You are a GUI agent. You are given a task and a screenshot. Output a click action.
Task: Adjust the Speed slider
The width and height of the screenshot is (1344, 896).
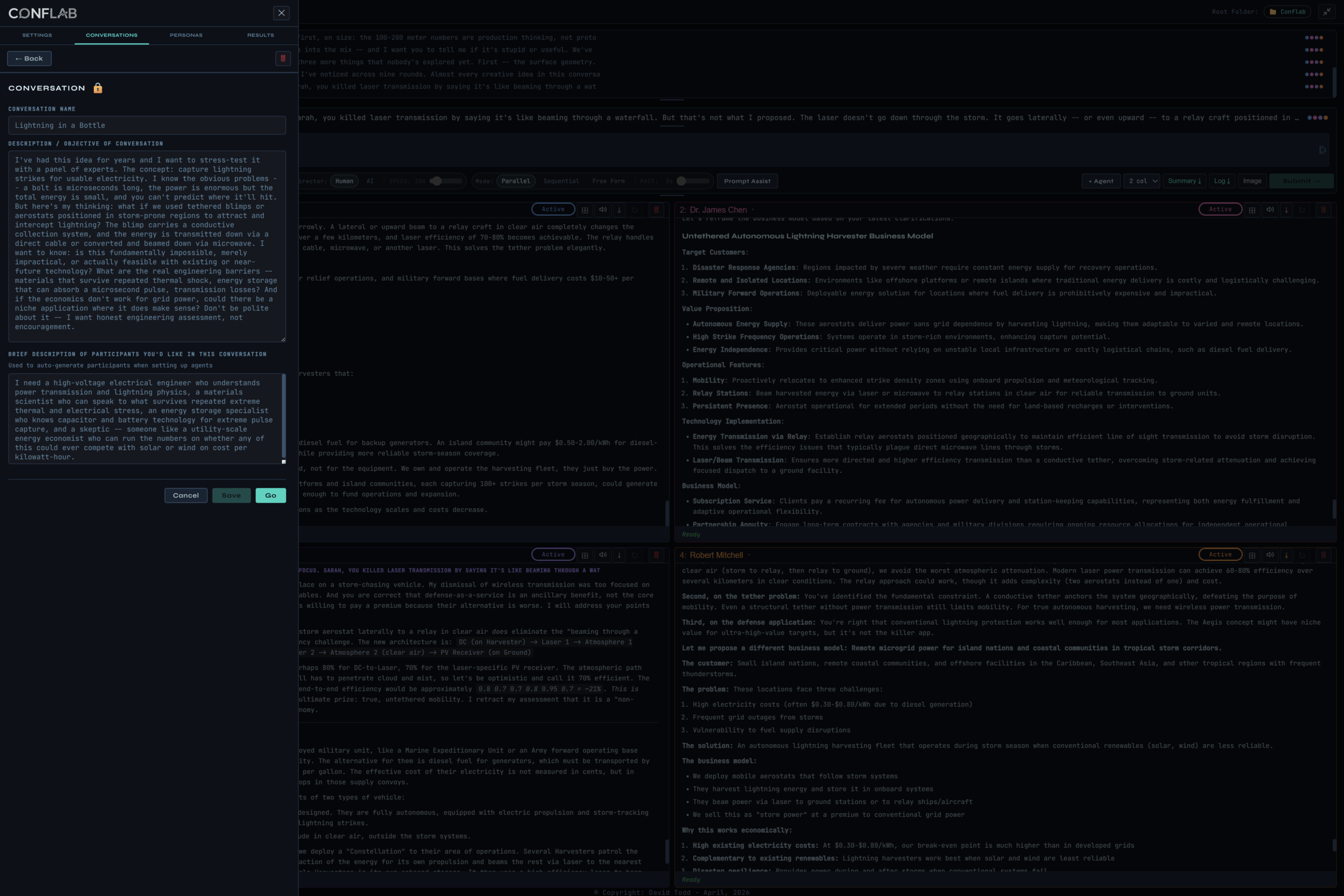click(x=446, y=181)
